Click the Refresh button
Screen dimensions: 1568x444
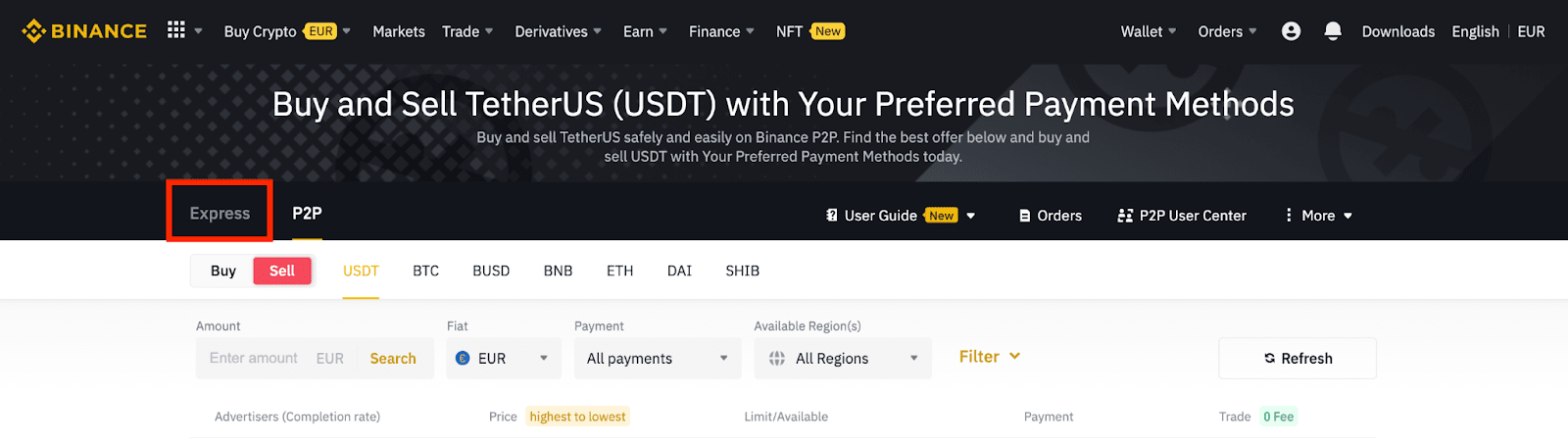click(x=1298, y=359)
